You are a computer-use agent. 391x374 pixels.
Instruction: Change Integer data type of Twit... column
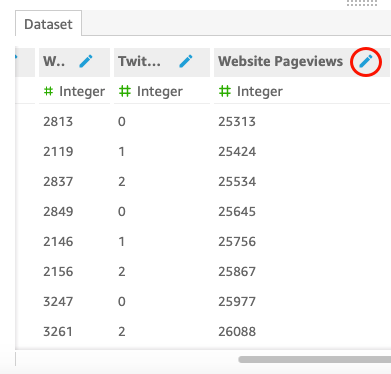point(151,91)
